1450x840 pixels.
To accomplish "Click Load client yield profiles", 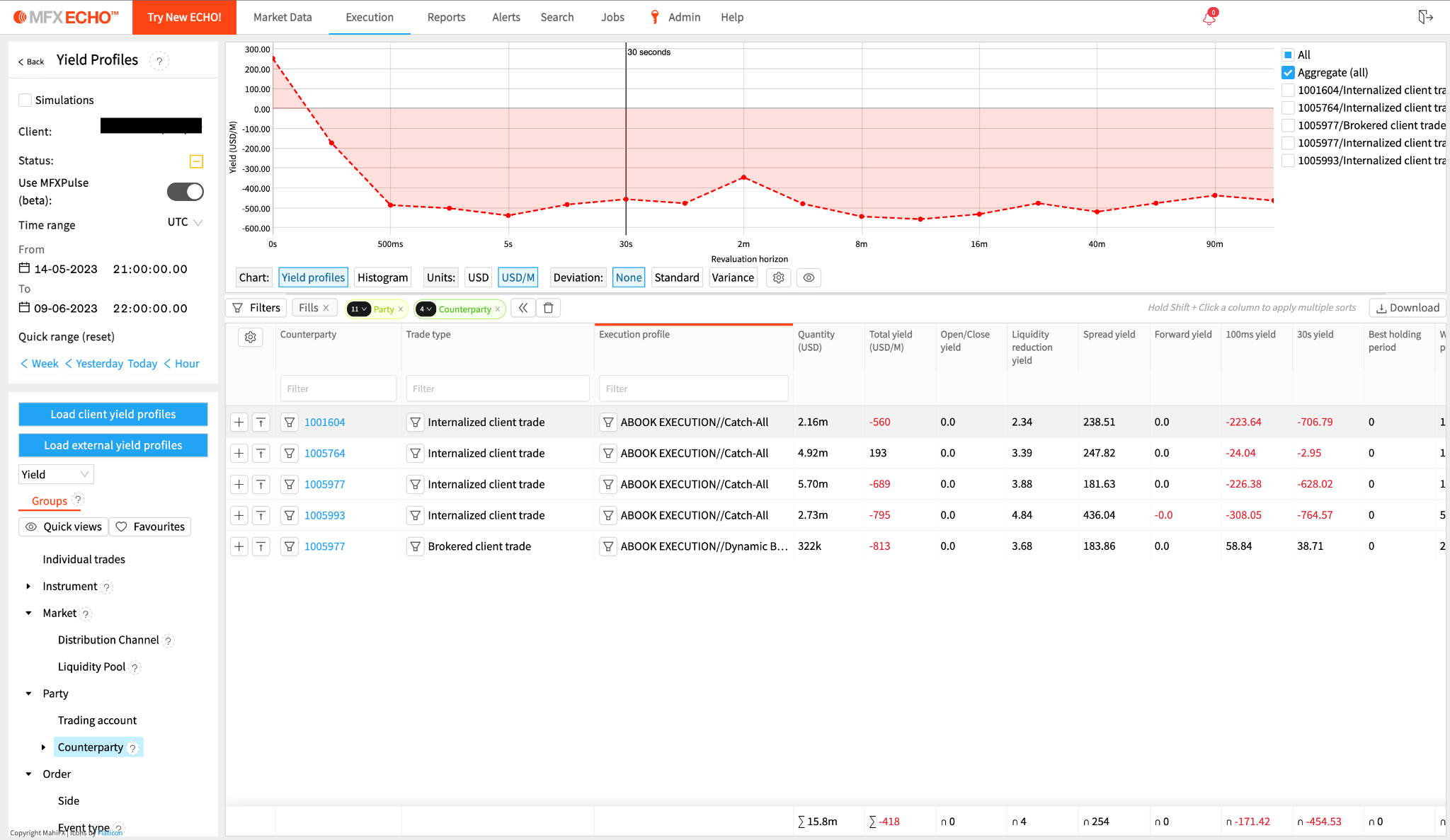I will pos(113,415).
